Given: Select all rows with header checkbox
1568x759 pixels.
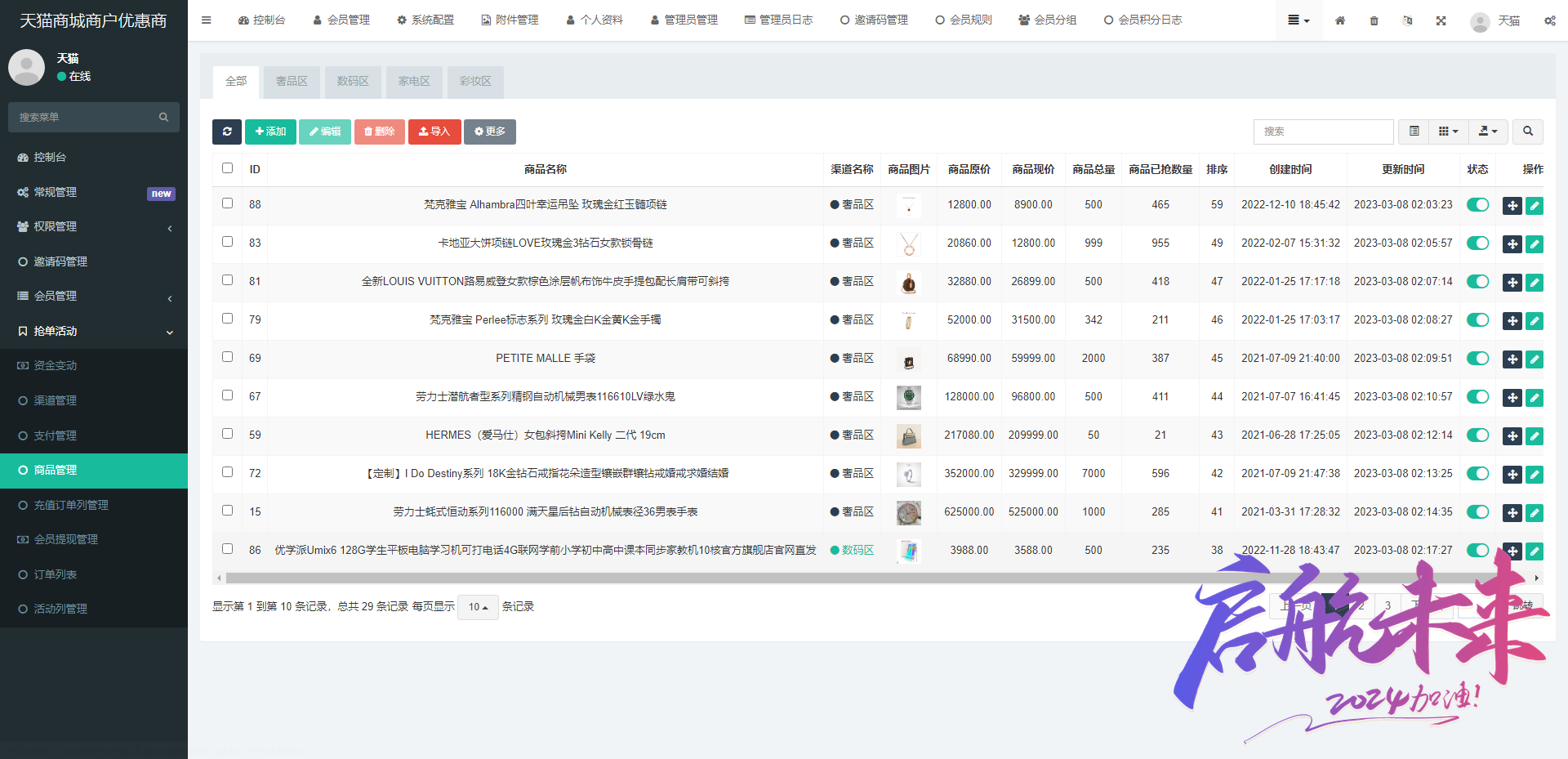Looking at the screenshot, I should click(228, 168).
